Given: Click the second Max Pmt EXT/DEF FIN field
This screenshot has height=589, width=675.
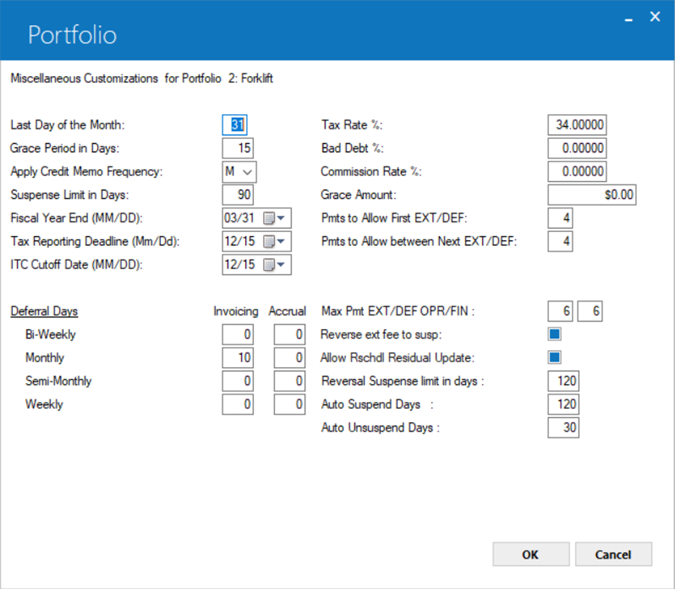Looking at the screenshot, I should click(590, 311).
